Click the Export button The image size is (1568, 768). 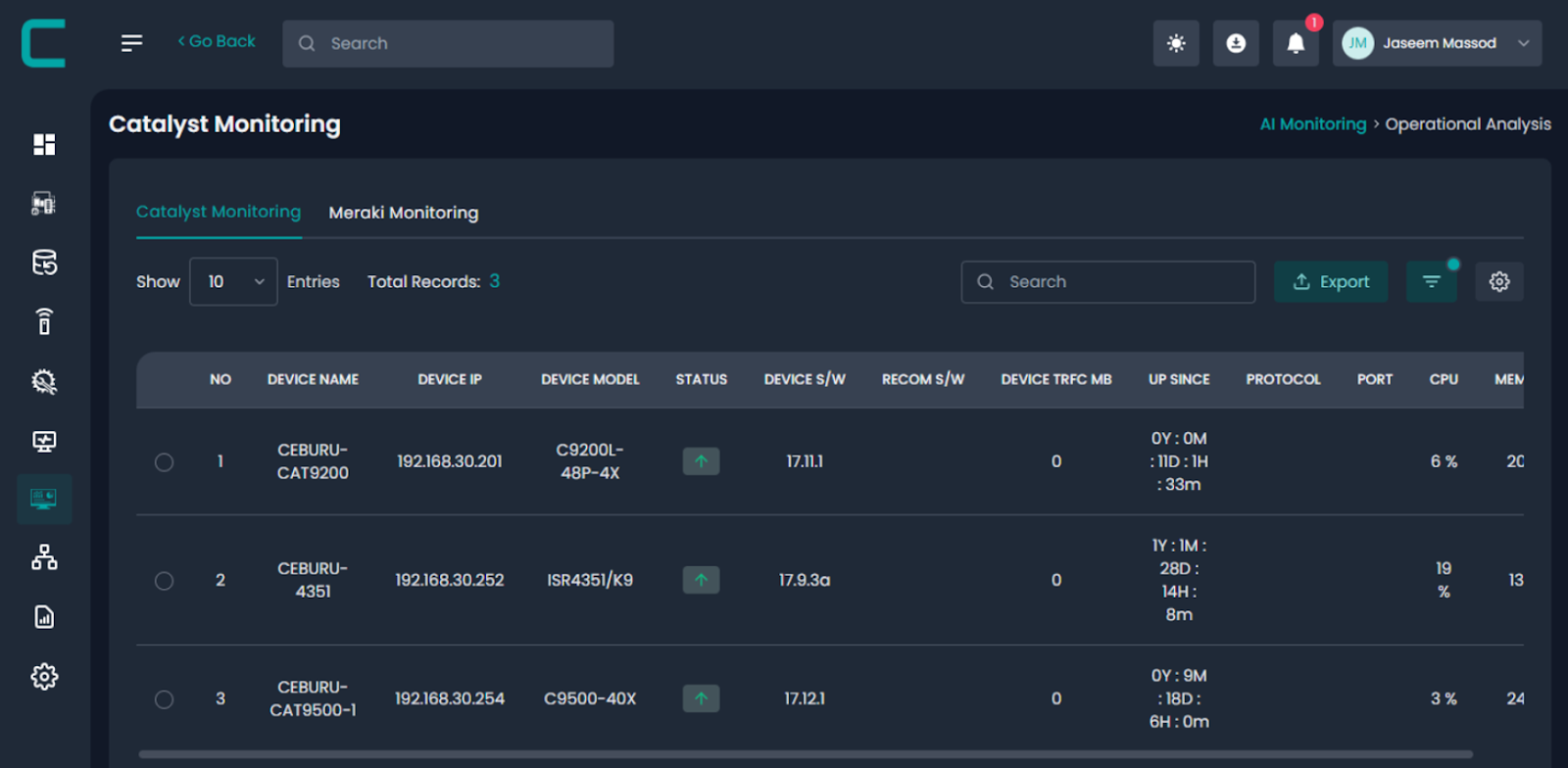pos(1331,282)
